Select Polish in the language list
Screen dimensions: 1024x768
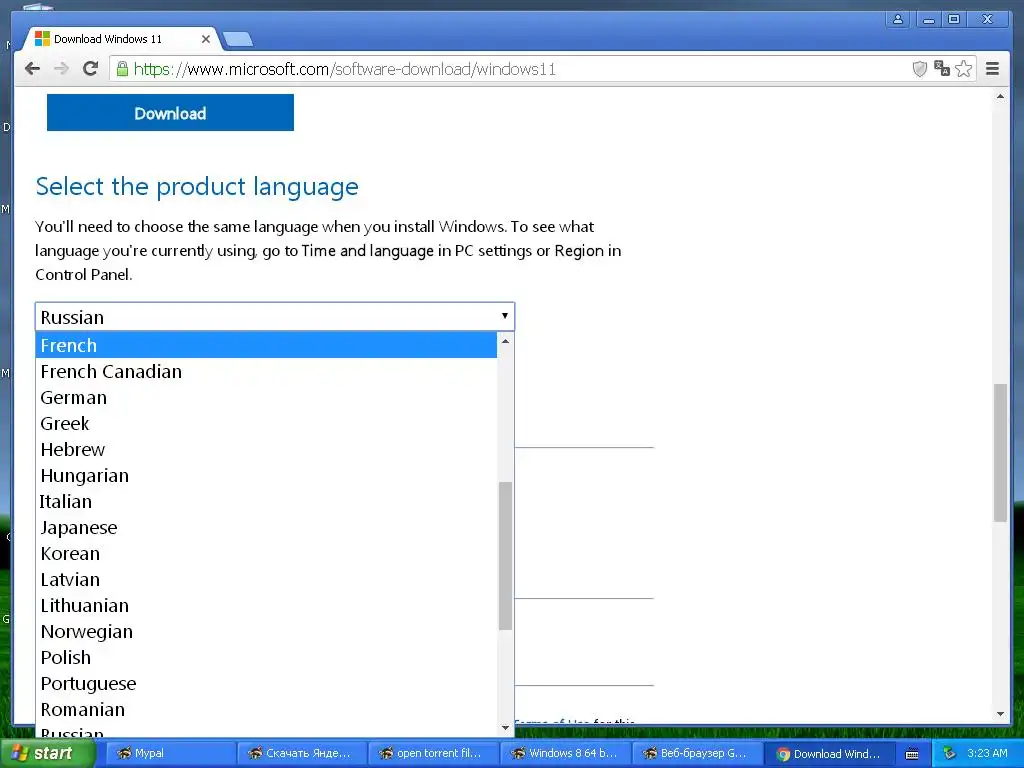266,658
